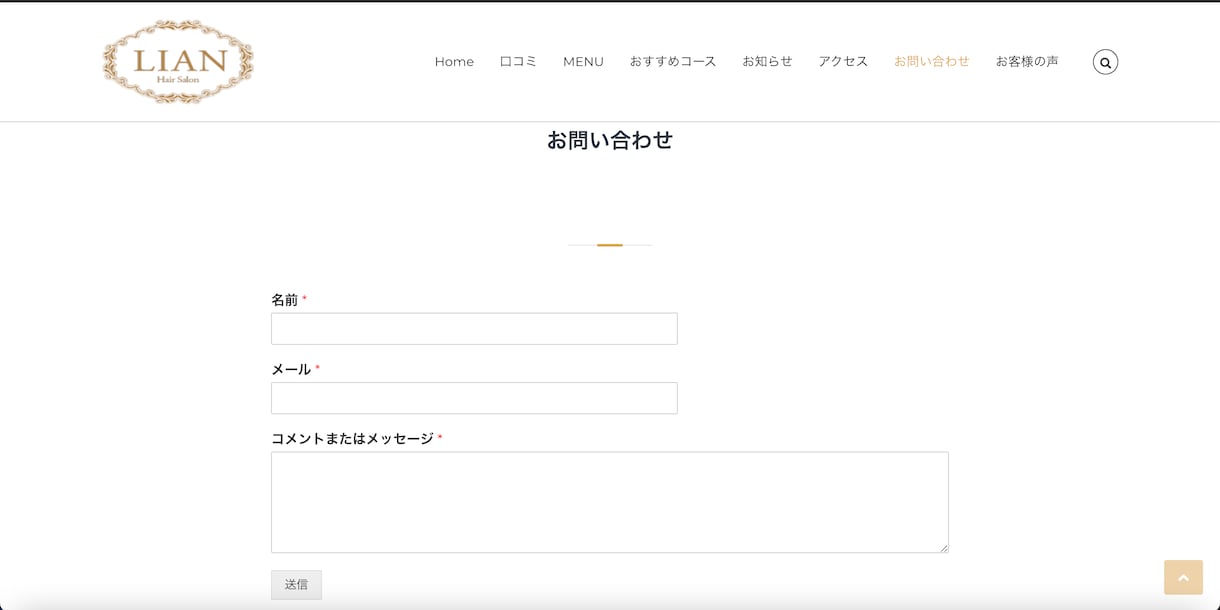The width and height of the screenshot is (1220, 610).
Task: Focus the 名前 input field
Action: [474, 329]
